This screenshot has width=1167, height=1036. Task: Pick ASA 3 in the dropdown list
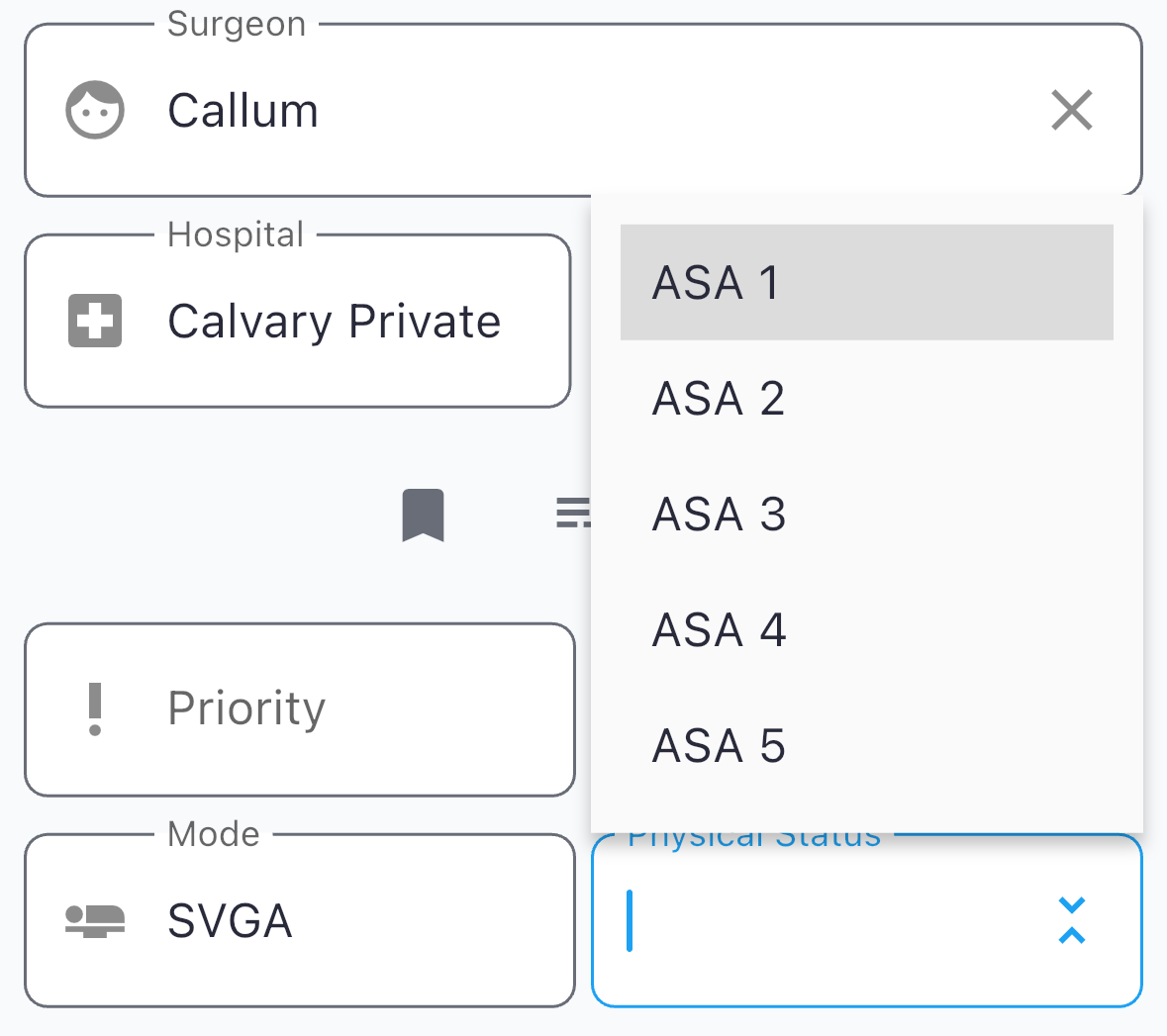866,514
